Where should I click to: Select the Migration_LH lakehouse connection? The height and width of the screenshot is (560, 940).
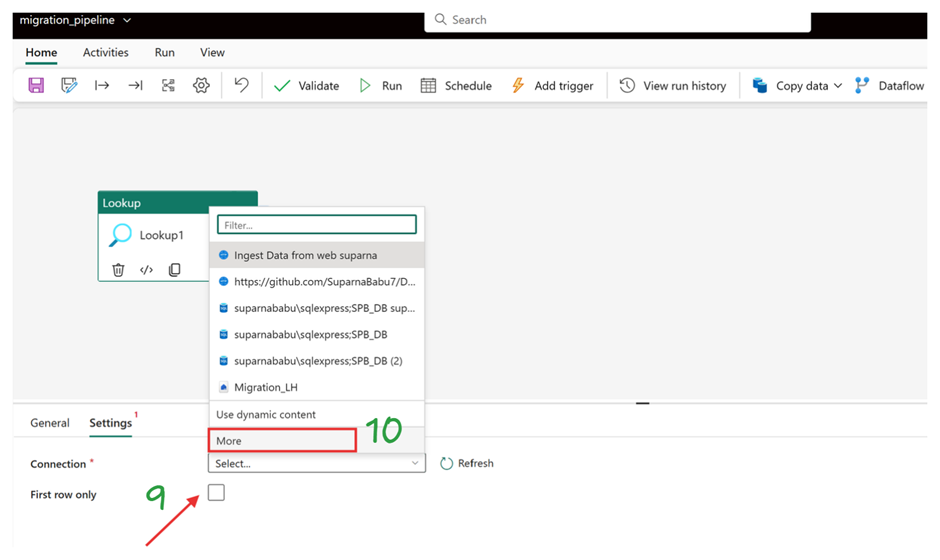(317, 387)
